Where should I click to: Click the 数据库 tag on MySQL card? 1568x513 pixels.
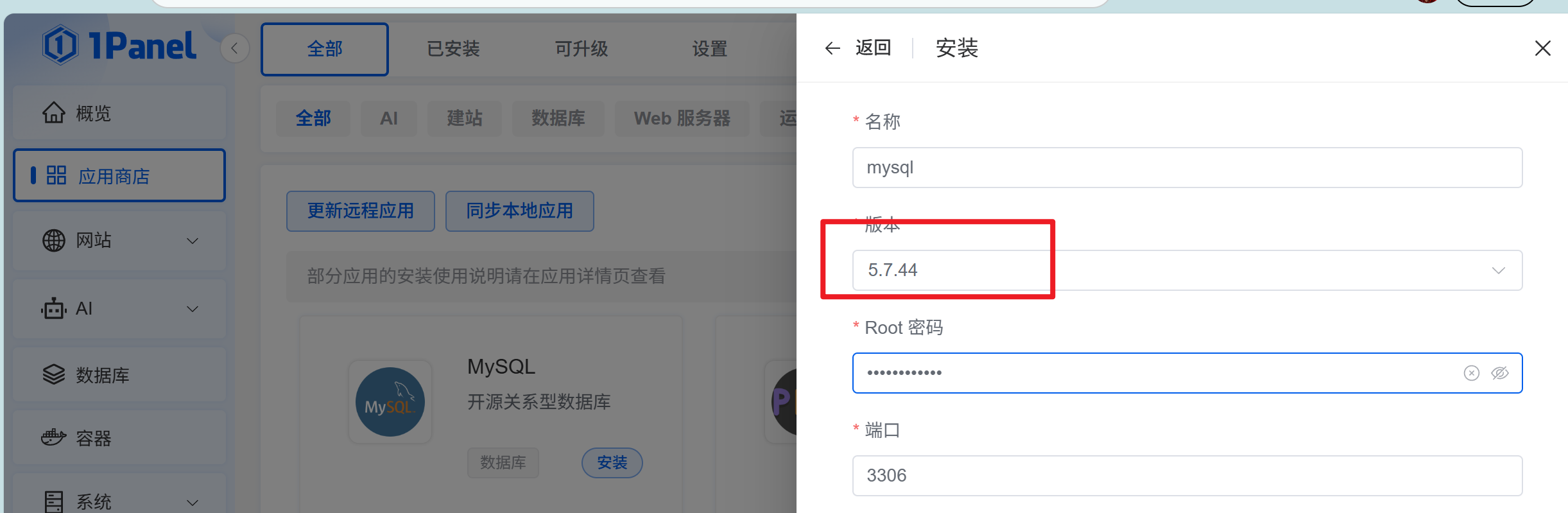[x=503, y=462]
